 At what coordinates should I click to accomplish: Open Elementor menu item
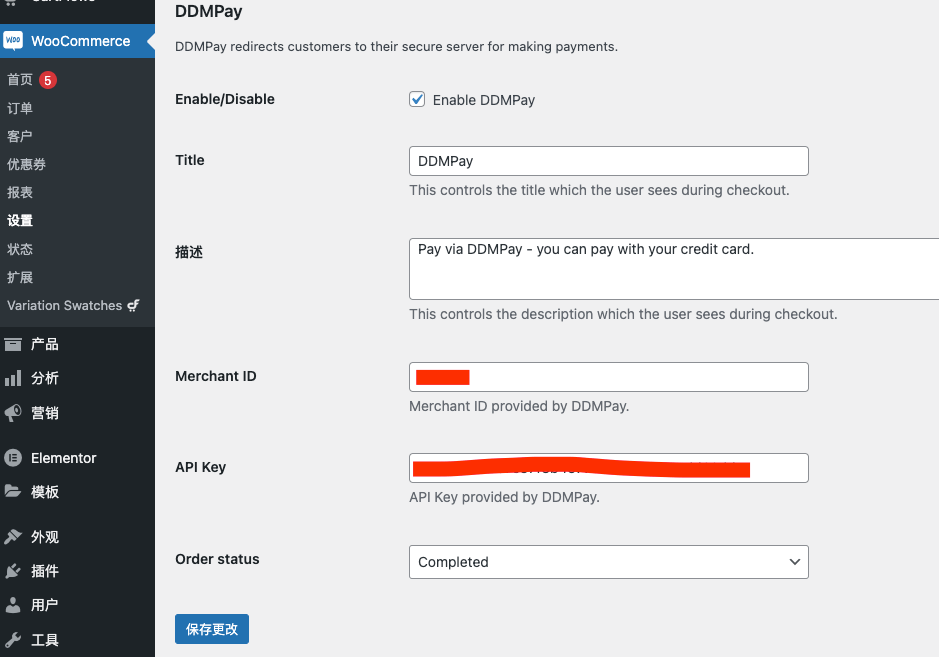tap(63, 458)
